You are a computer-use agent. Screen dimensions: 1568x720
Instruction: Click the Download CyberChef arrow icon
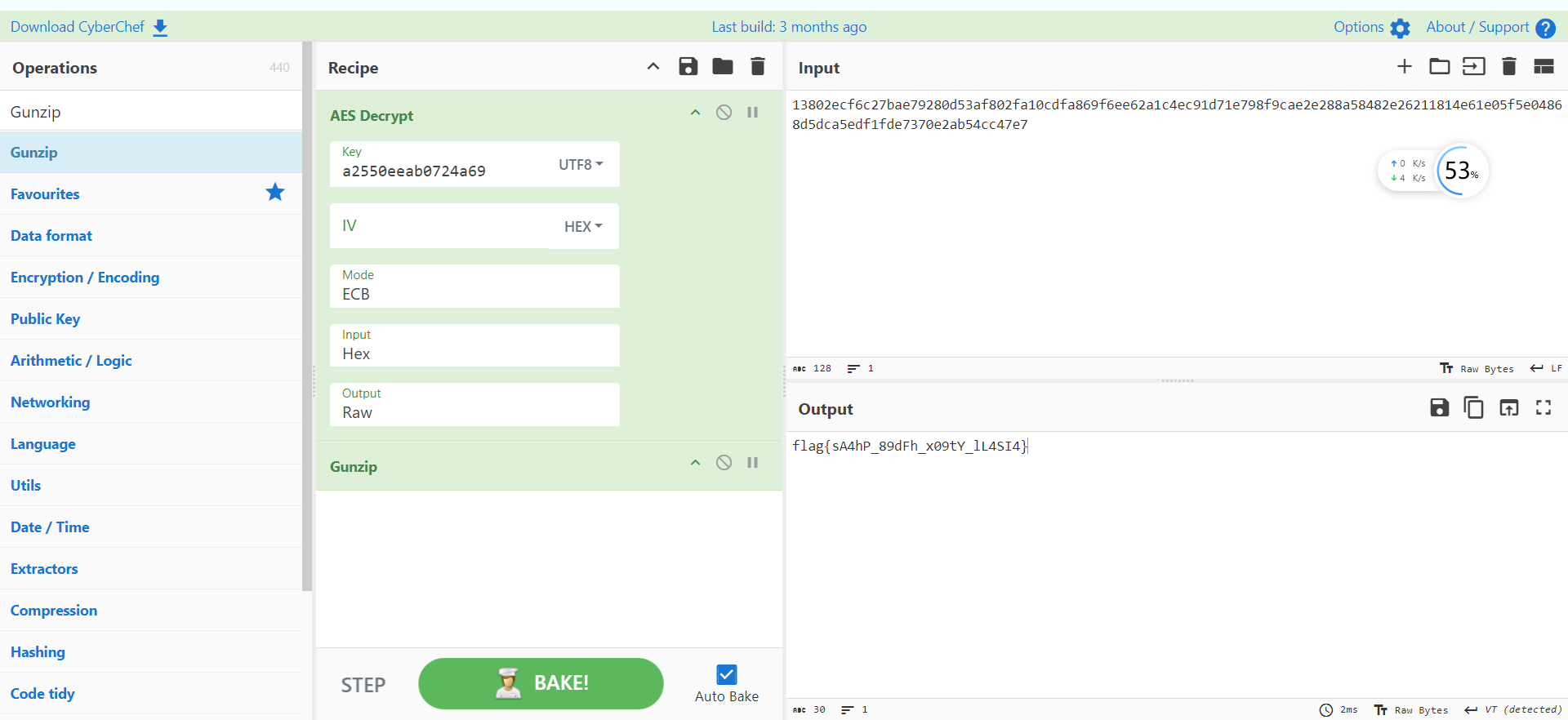[x=160, y=28]
